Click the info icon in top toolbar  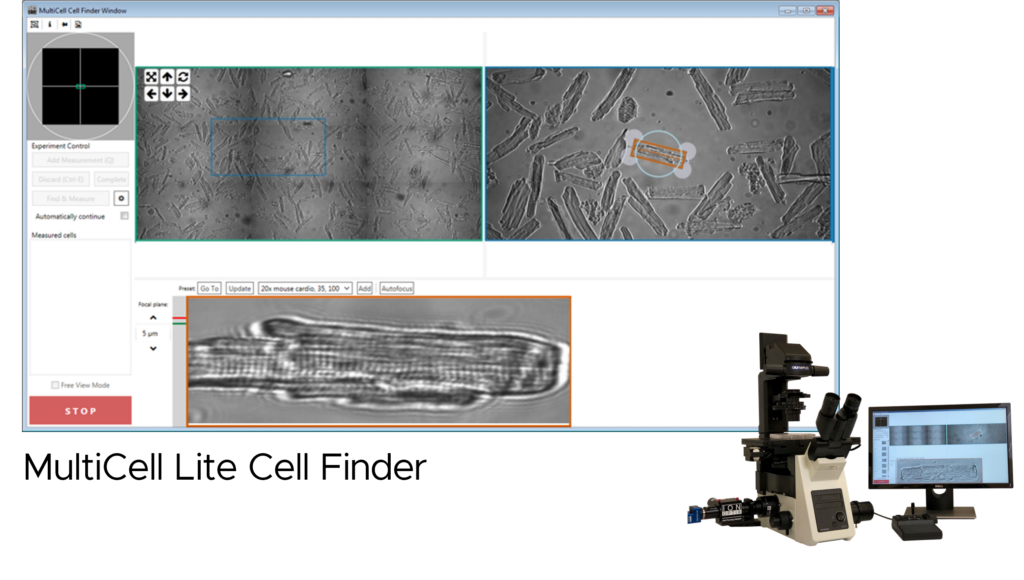point(49,24)
